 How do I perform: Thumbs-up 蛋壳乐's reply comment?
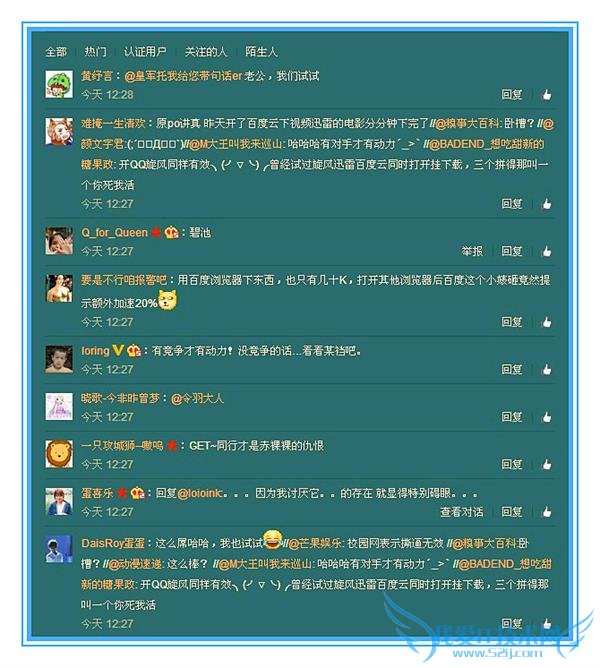coord(546,511)
